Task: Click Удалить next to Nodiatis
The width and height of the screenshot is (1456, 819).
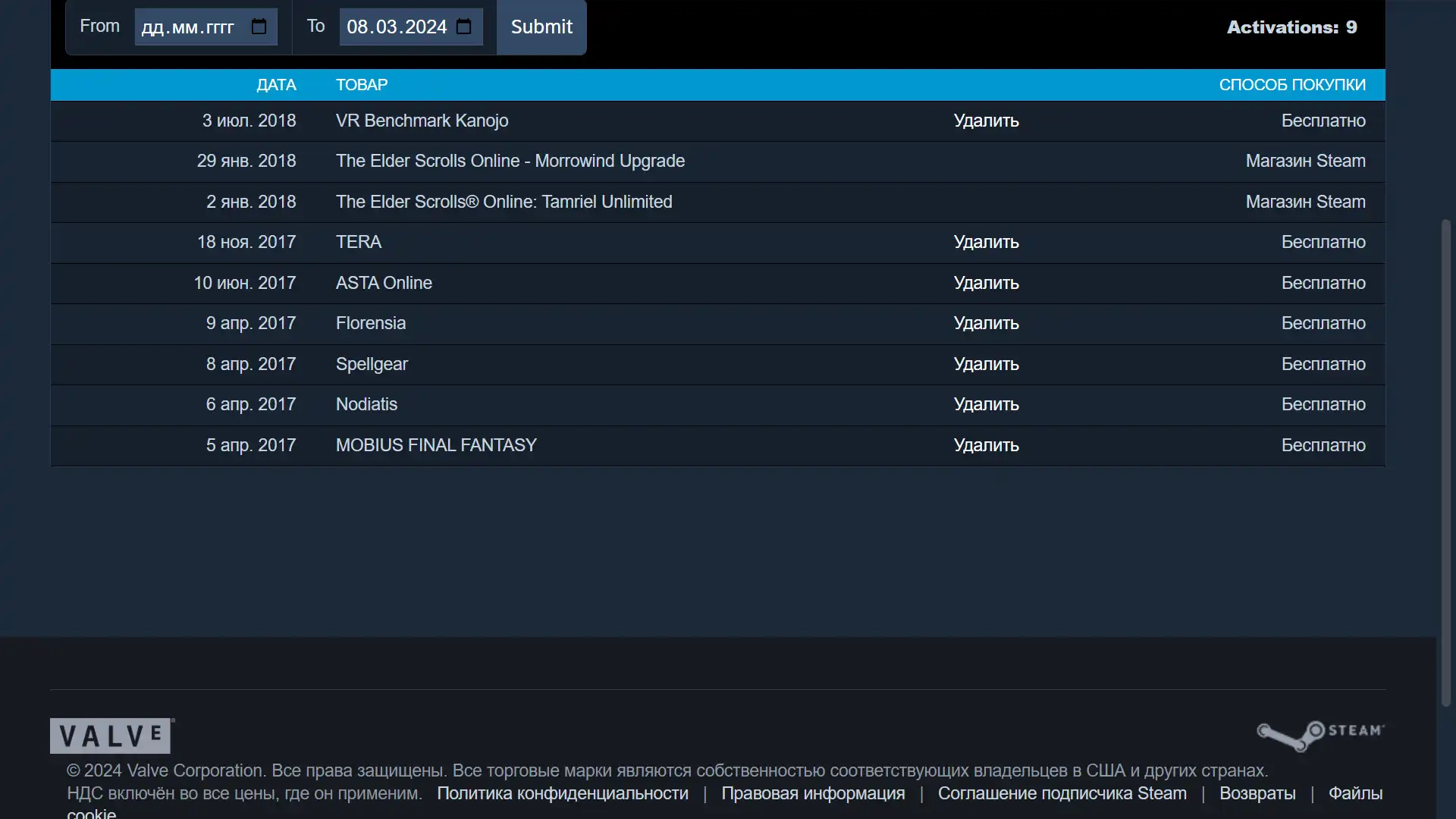Action: click(x=986, y=404)
